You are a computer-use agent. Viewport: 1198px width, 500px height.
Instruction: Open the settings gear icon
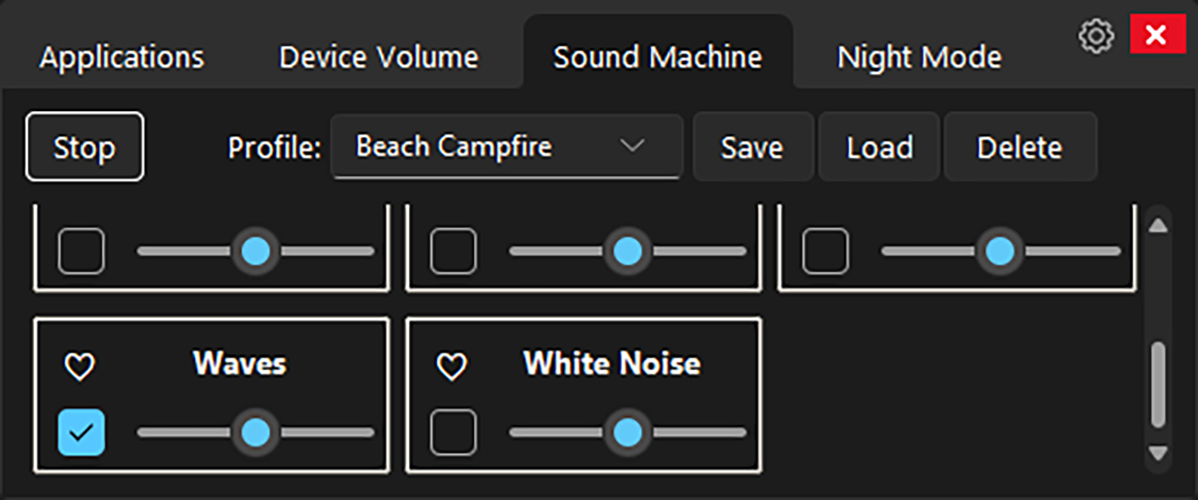click(x=1096, y=36)
